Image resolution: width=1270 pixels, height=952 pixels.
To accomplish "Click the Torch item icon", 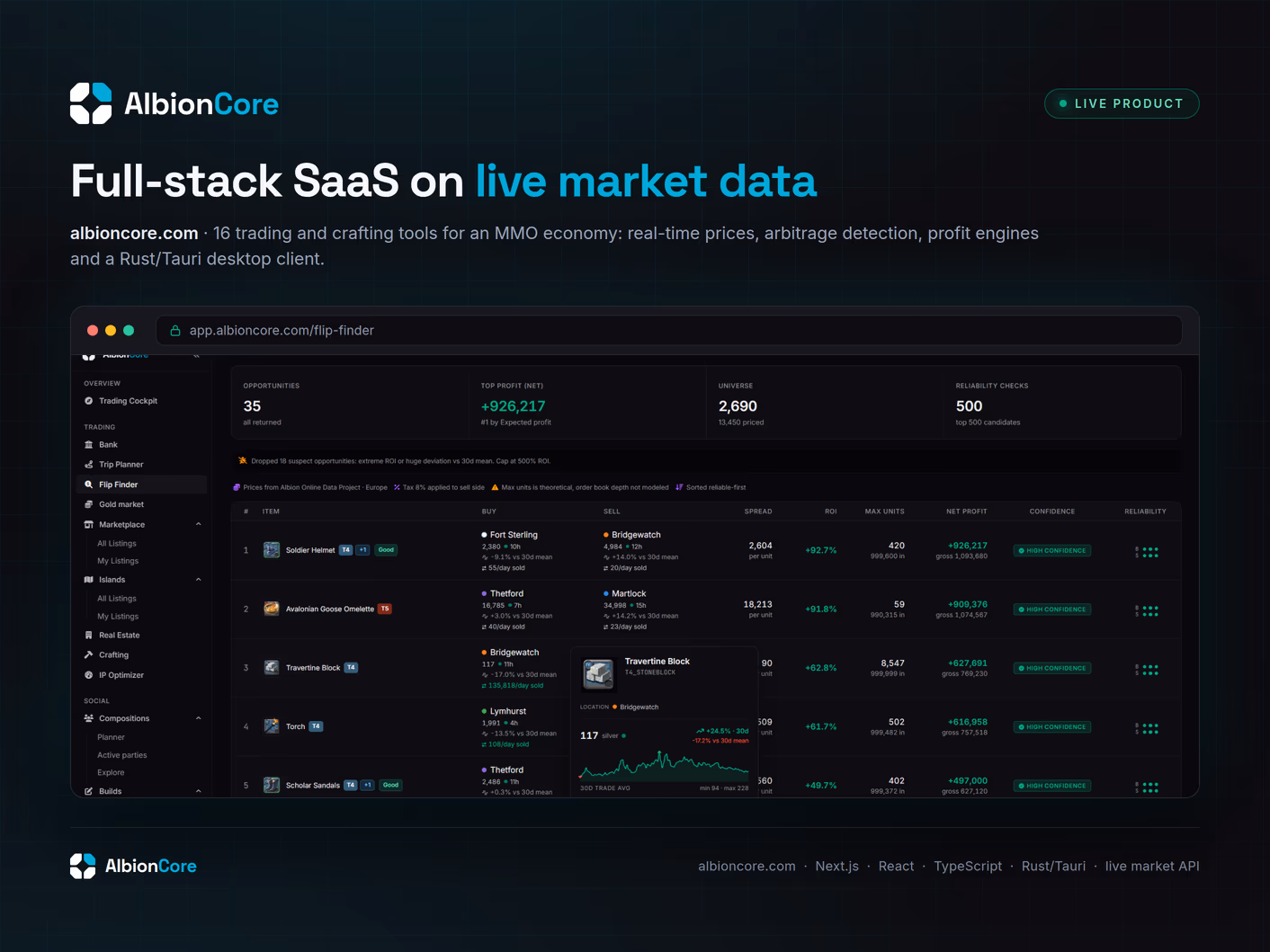I will tap(271, 726).
